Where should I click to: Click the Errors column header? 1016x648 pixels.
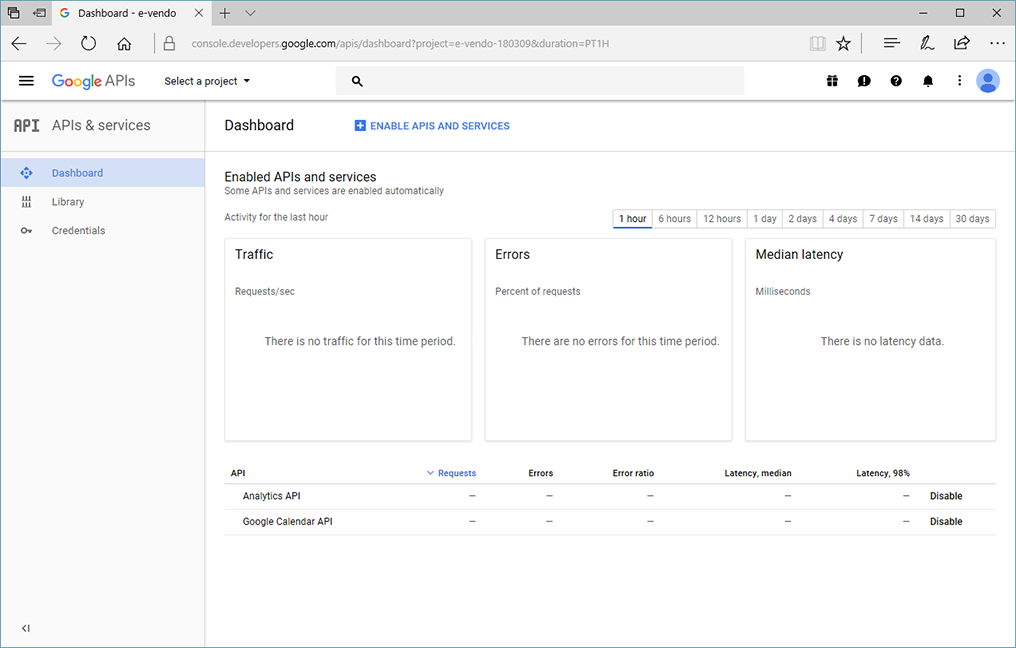pyautogui.click(x=540, y=473)
